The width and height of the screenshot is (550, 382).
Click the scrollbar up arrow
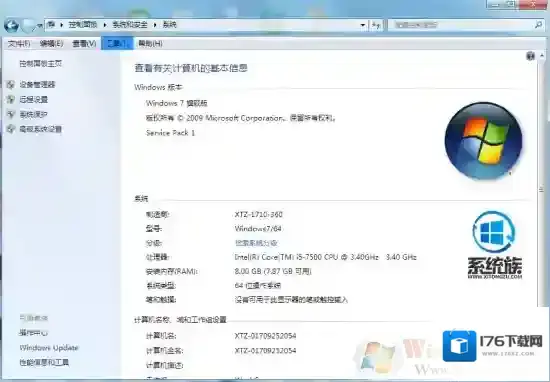tap(542, 55)
